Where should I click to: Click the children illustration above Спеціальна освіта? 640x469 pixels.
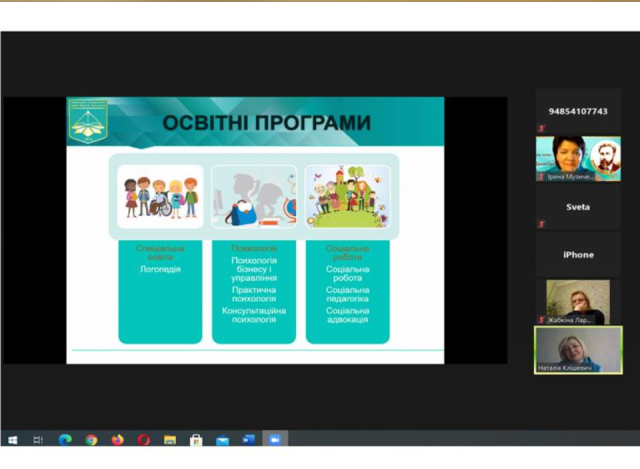coord(160,196)
